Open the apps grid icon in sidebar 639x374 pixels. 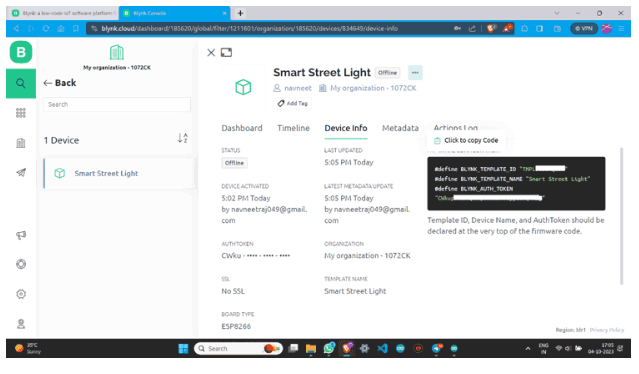[x=21, y=113]
